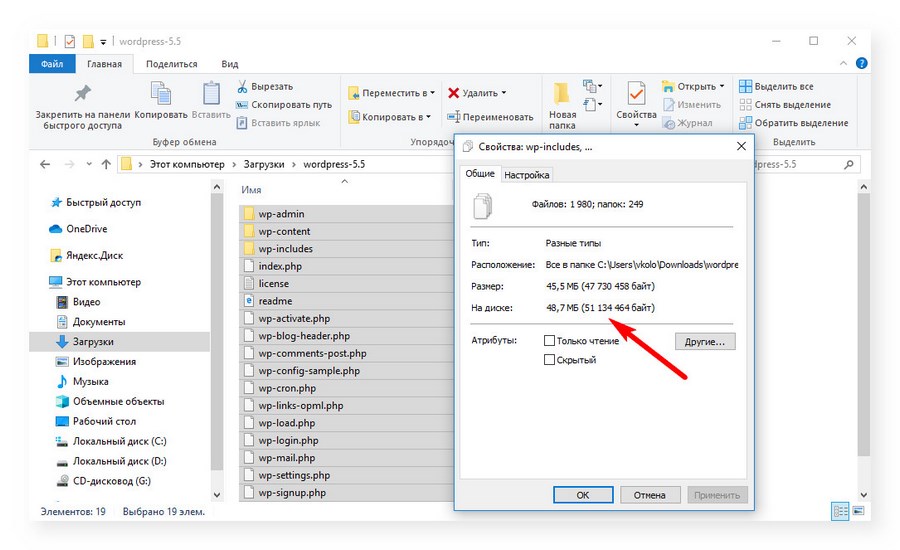900x550 pixels.
Task: Select Музыка in navigation pane
Action: [91, 382]
